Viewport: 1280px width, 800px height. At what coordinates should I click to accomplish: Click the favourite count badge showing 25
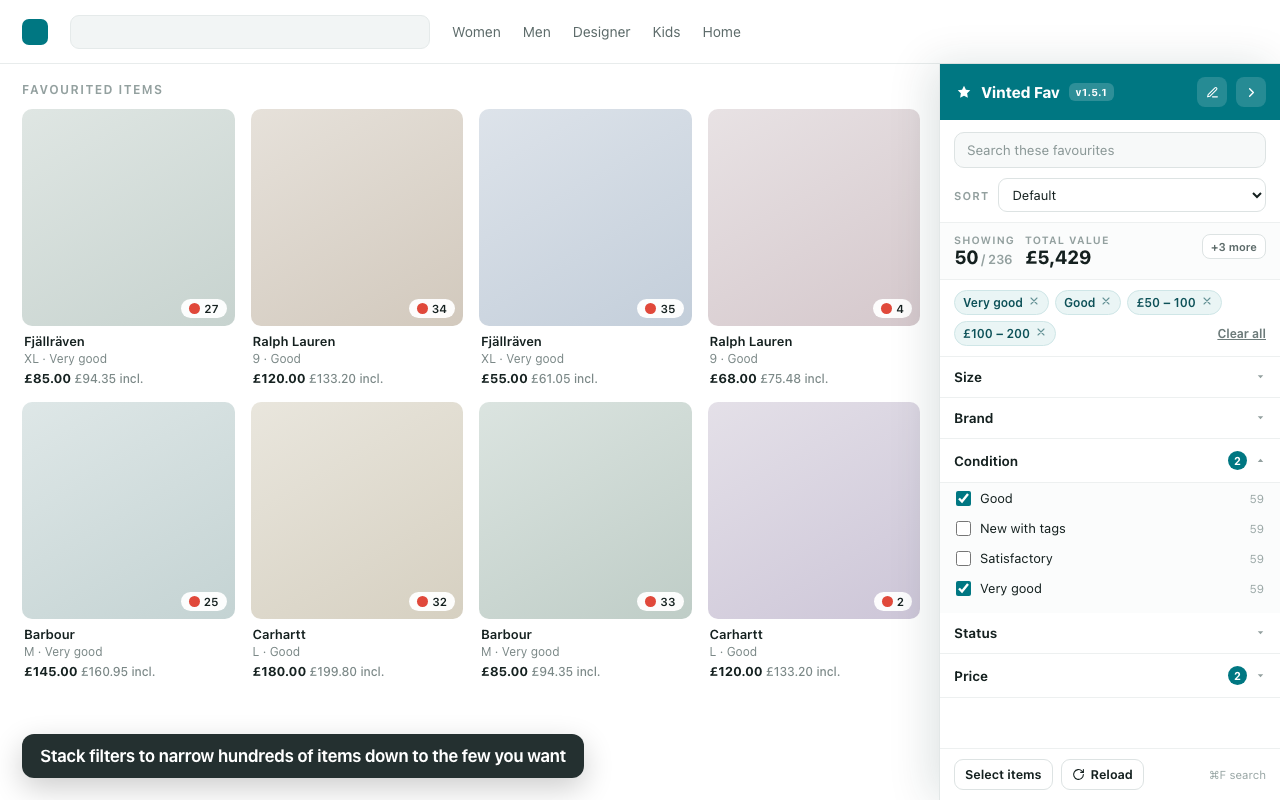coord(204,602)
